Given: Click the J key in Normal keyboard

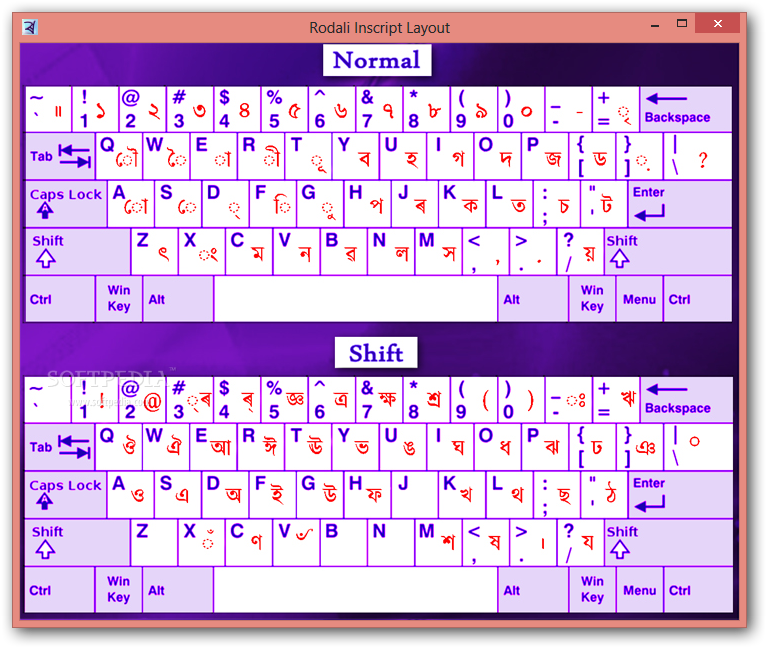Looking at the screenshot, I should [x=415, y=203].
